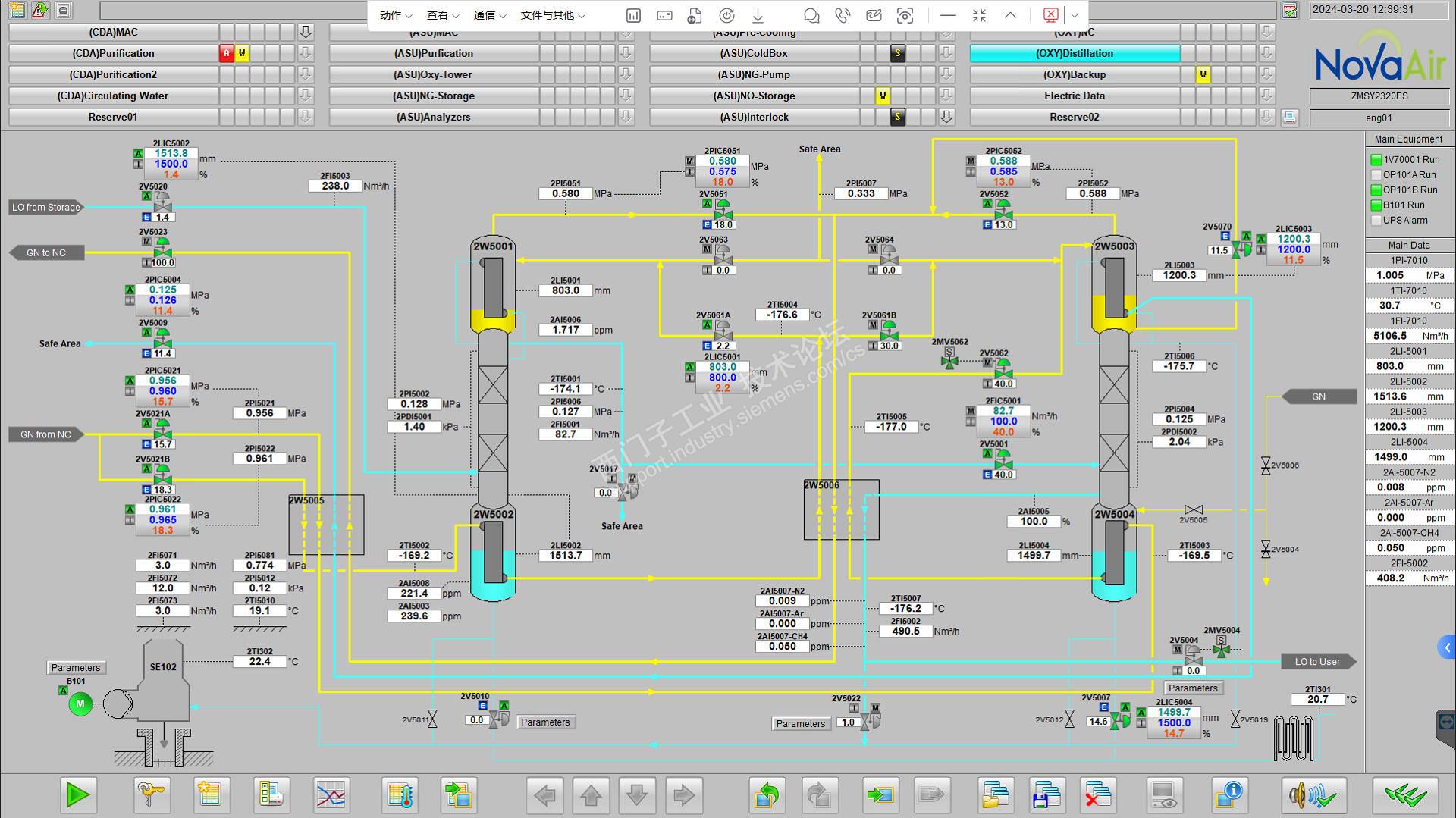Click the blue info screen icon
The image size is (1456, 818).
[1229, 795]
